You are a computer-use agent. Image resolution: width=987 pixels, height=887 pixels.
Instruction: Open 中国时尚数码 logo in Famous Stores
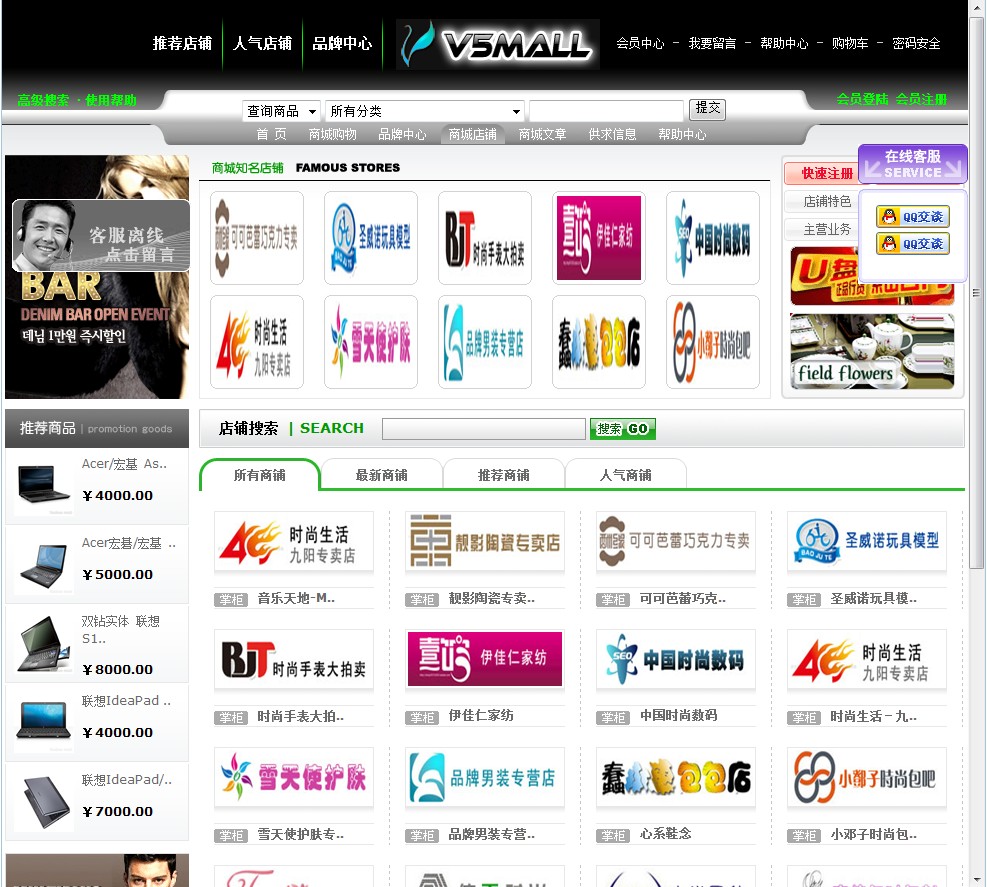pos(713,238)
